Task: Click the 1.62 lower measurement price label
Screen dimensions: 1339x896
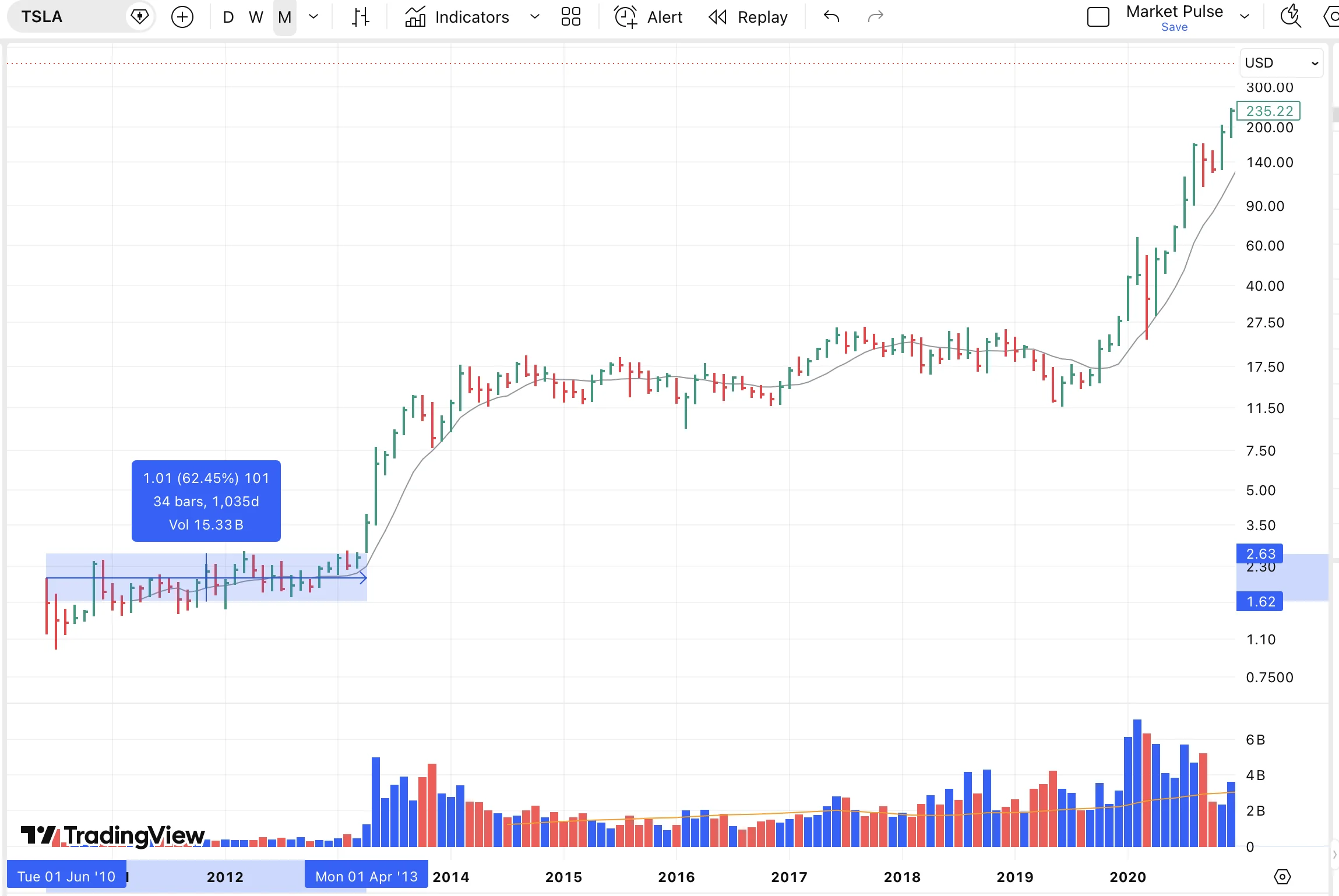Action: (1260, 601)
